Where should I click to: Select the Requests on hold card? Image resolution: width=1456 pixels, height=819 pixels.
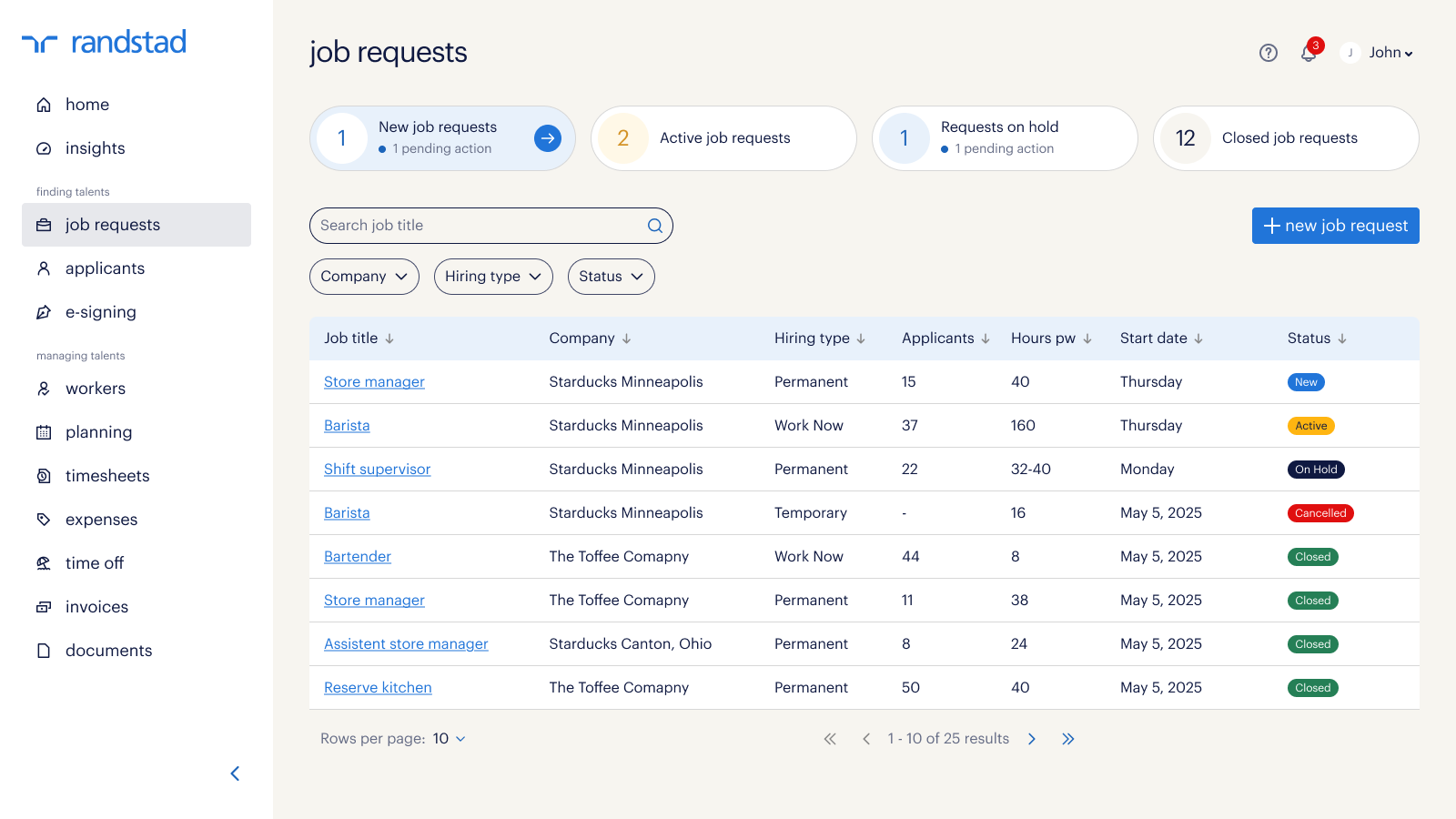tap(1005, 138)
